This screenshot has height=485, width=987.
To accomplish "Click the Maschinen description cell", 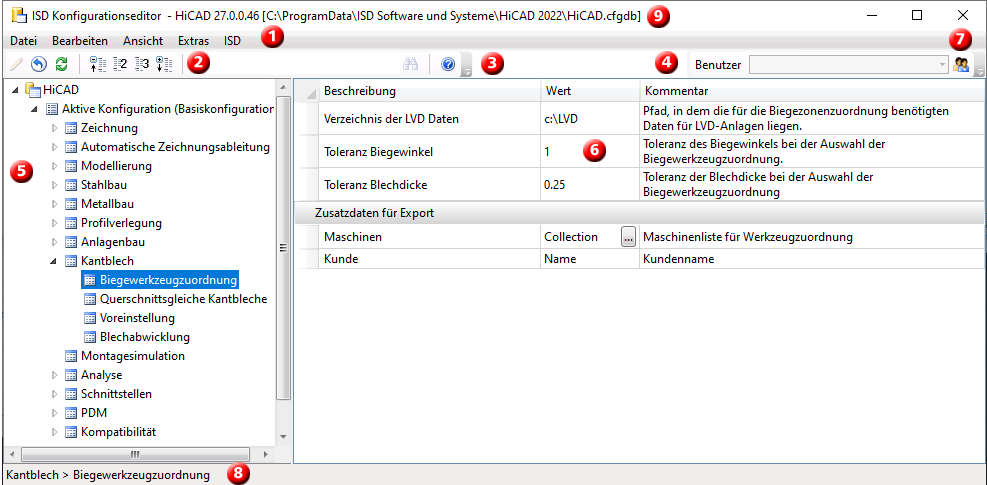I will (x=429, y=237).
